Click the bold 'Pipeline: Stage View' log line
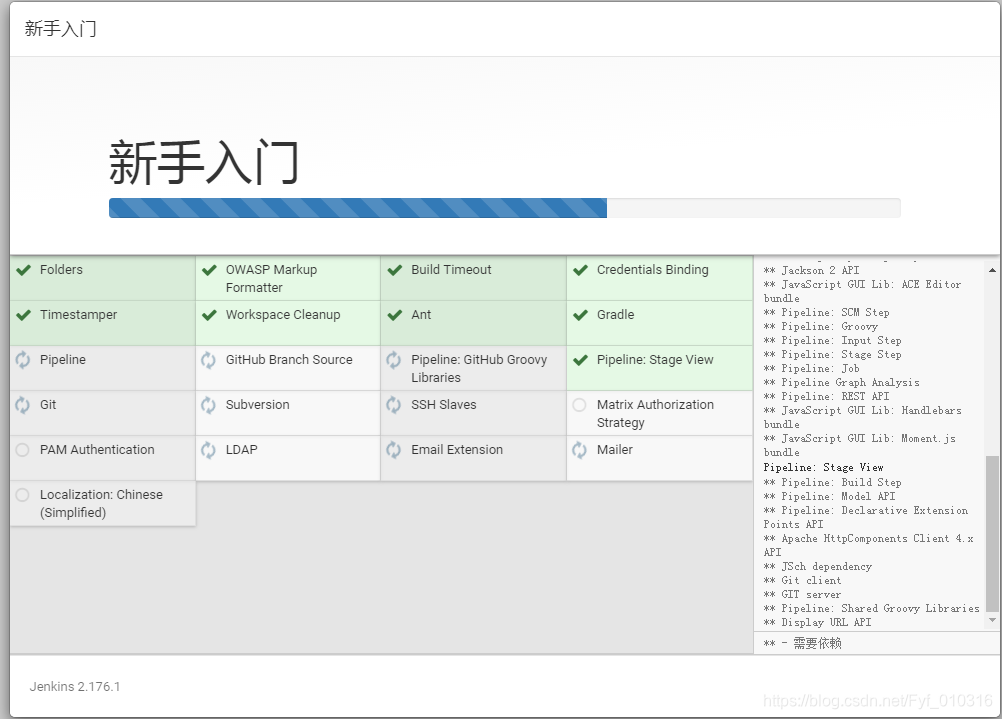Screen dimensions: 1002x719 click(823, 467)
